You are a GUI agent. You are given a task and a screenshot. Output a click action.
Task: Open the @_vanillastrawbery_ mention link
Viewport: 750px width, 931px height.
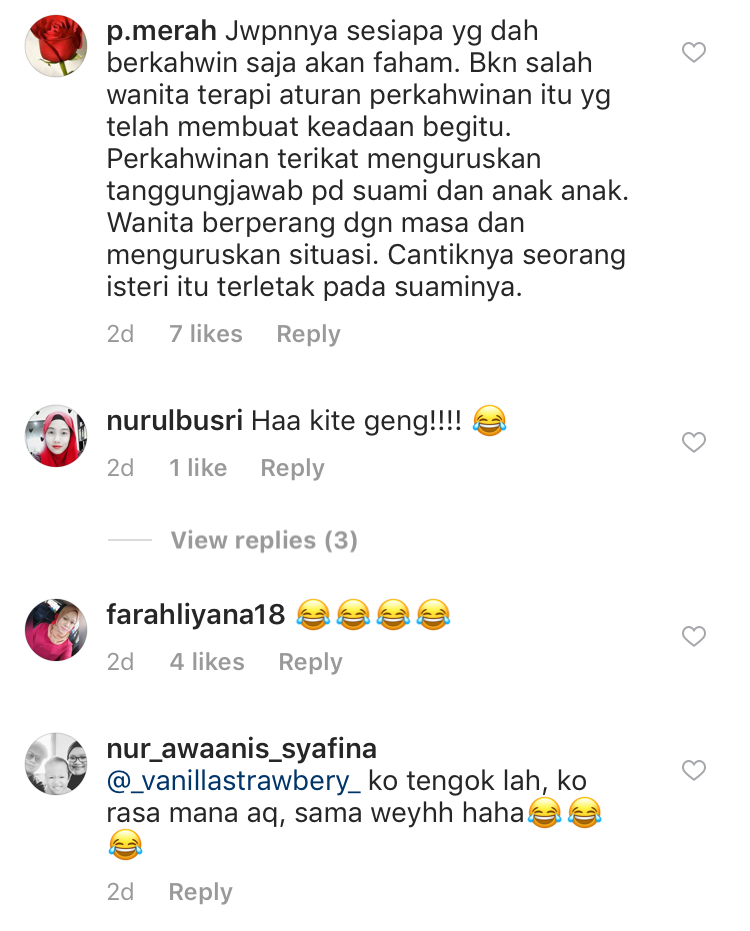pyautogui.click(x=233, y=781)
